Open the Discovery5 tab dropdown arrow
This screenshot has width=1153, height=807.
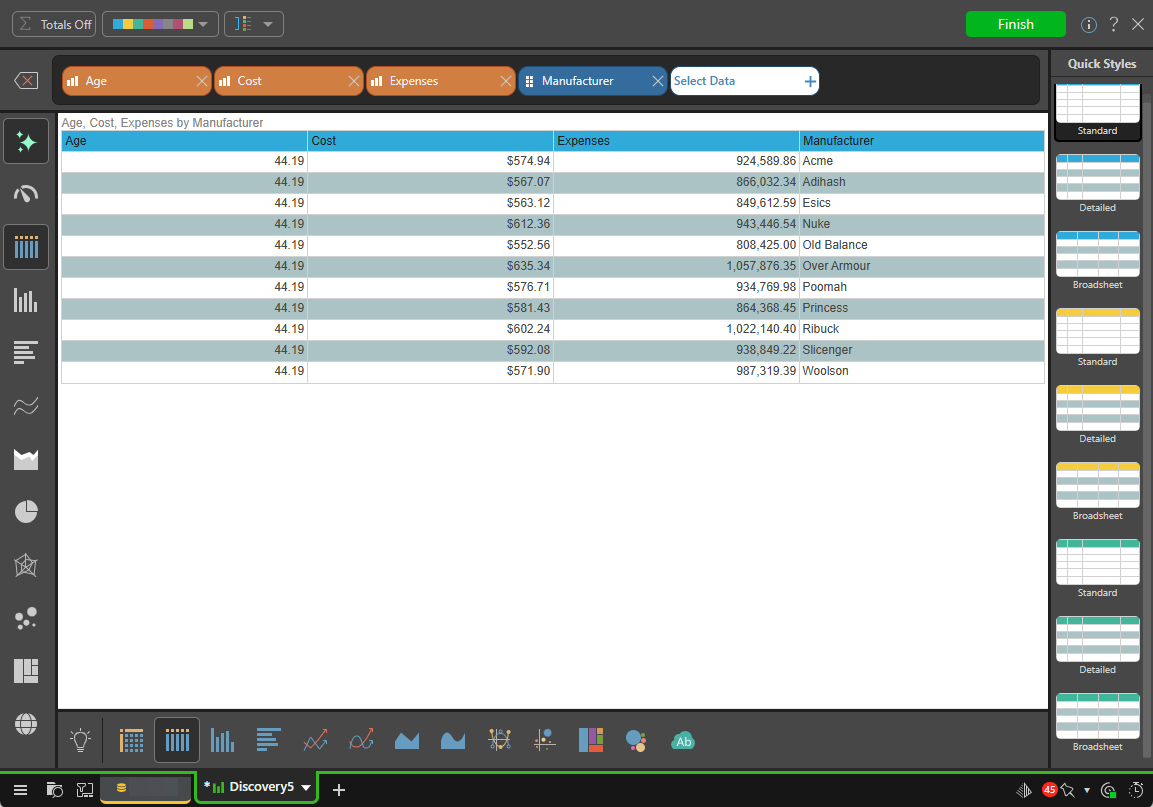click(306, 788)
